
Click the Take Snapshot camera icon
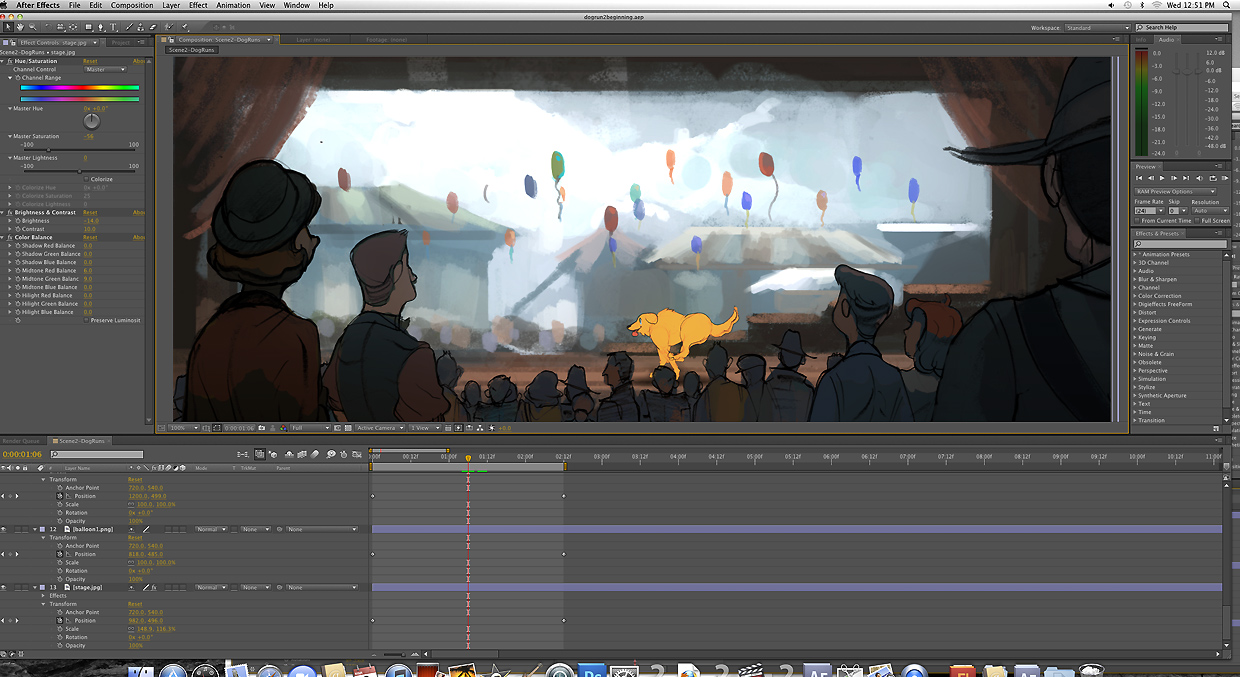pyautogui.click(x=261, y=427)
